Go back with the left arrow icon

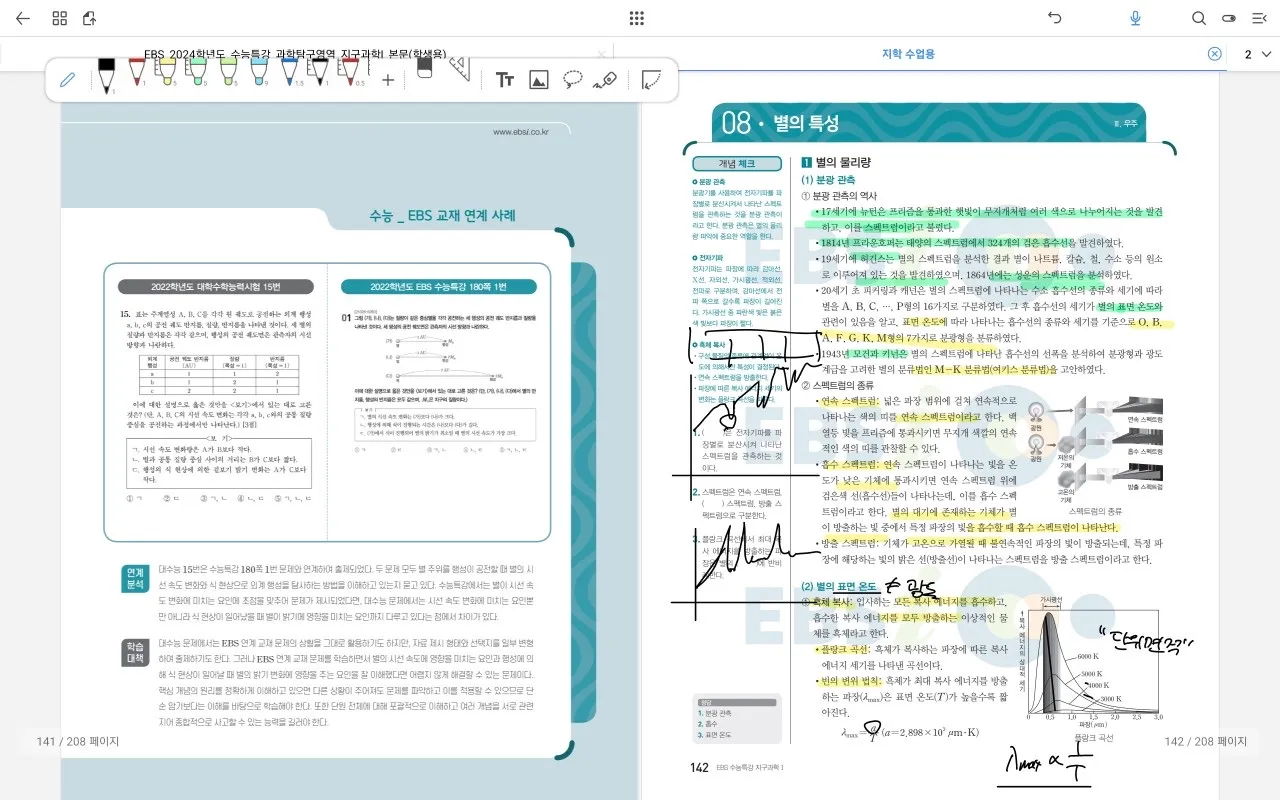(23, 18)
